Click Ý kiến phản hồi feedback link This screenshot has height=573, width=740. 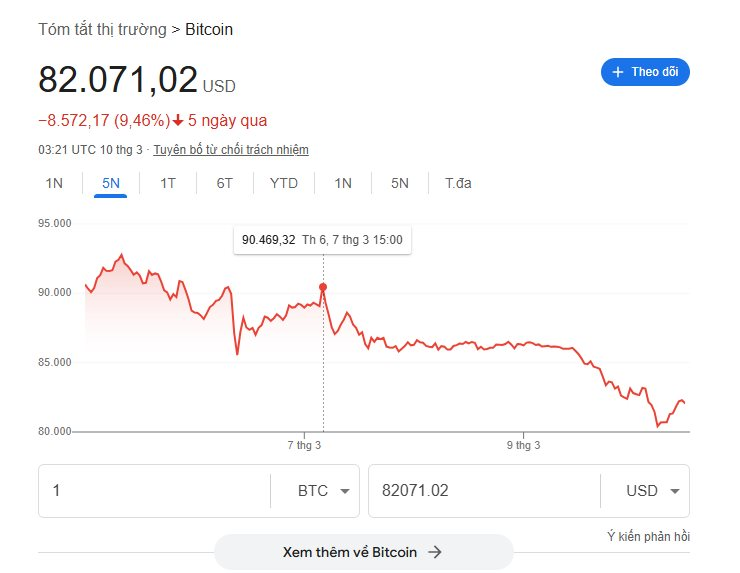click(648, 537)
